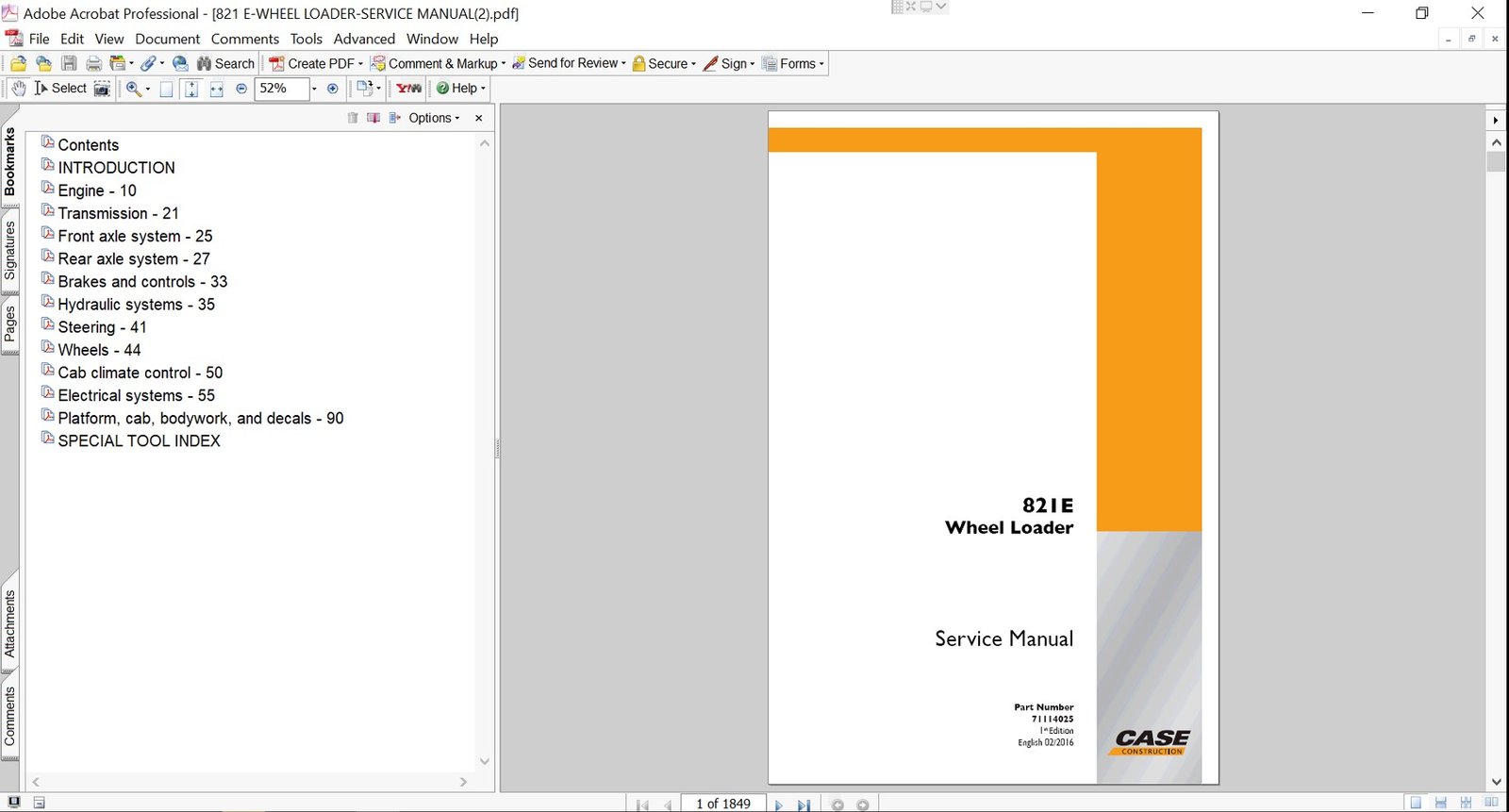Screen dimensions: 1509x812
Task: Enable continuous page layout
Action: click(x=1440, y=804)
